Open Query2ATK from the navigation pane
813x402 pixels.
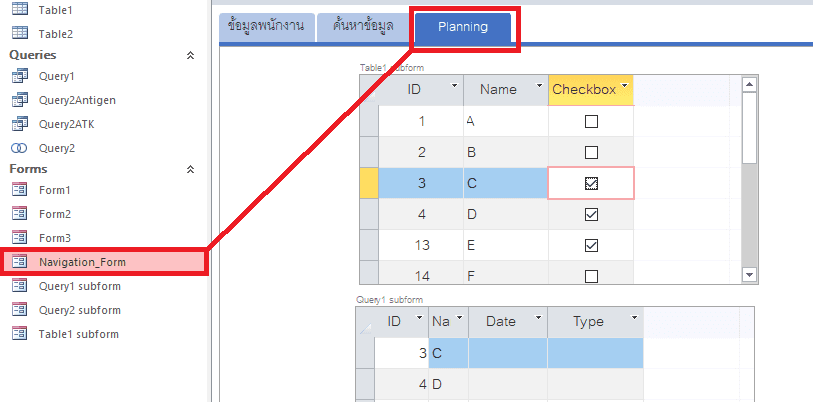[66, 124]
